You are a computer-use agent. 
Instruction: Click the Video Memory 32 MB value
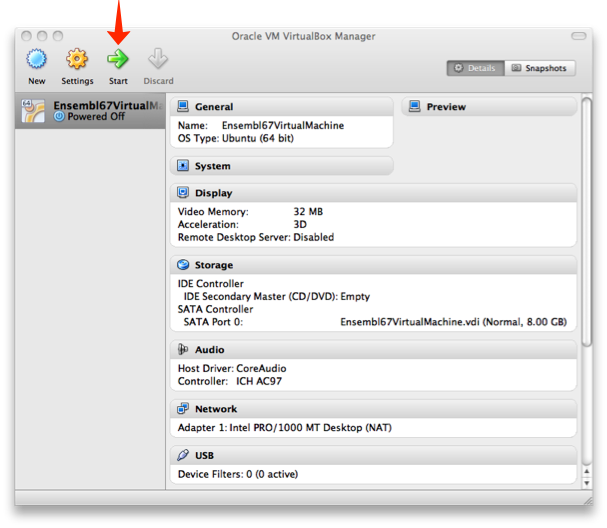308,211
